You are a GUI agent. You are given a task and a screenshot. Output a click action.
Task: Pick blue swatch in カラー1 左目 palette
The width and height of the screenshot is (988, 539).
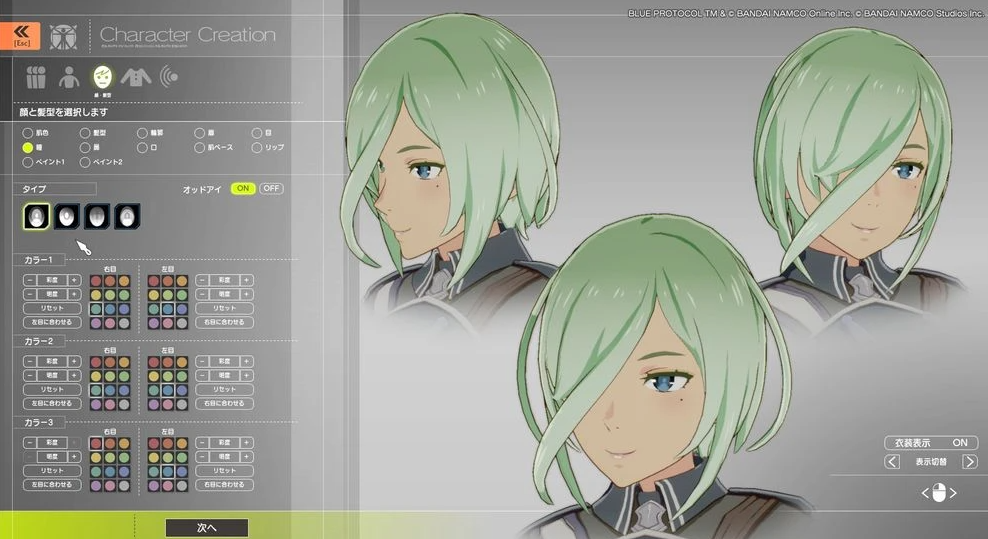[168, 309]
